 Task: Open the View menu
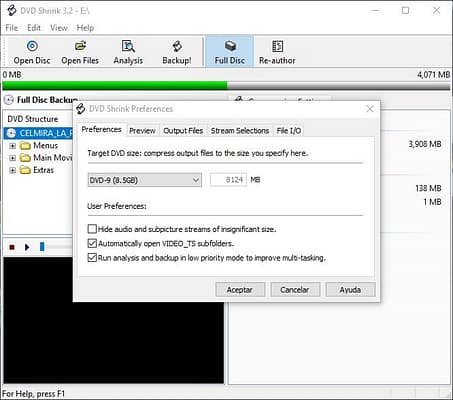pyautogui.click(x=59, y=28)
